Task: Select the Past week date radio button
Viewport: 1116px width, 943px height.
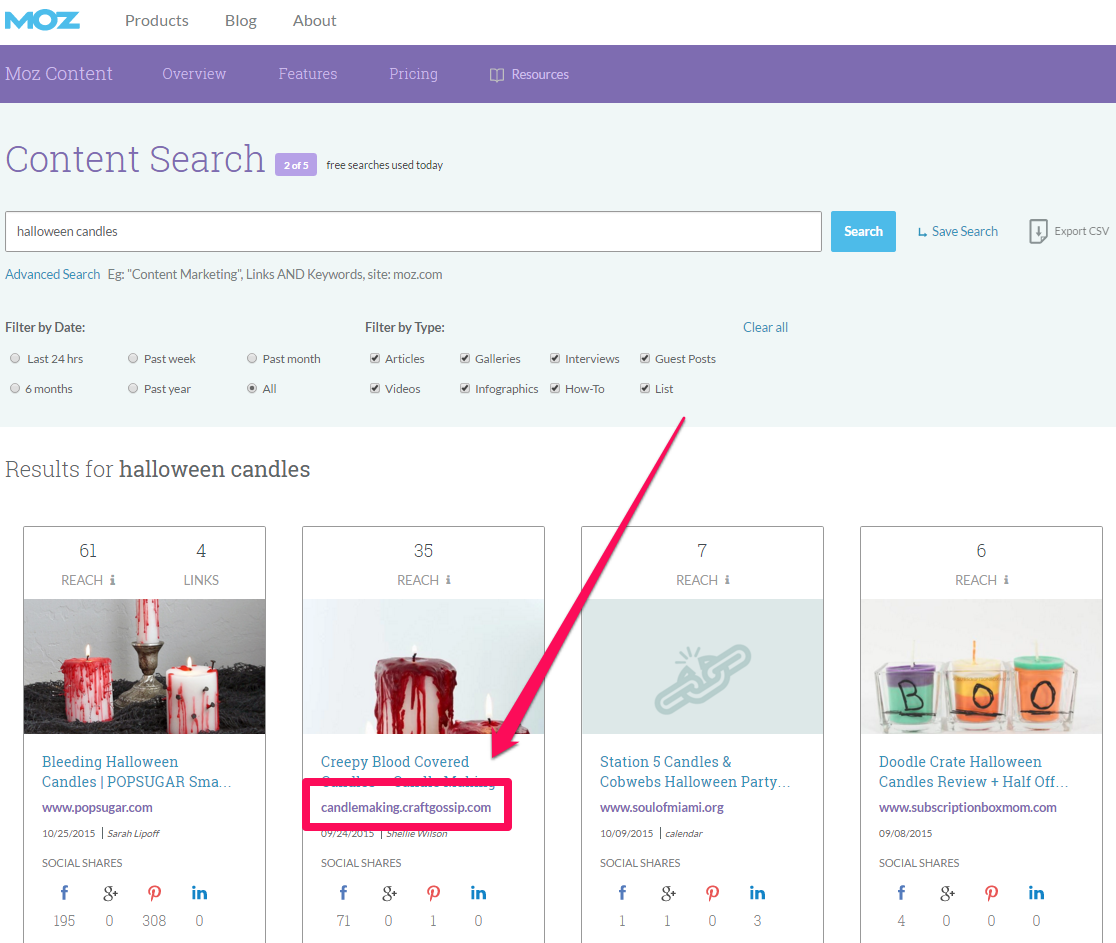Action: coord(133,359)
